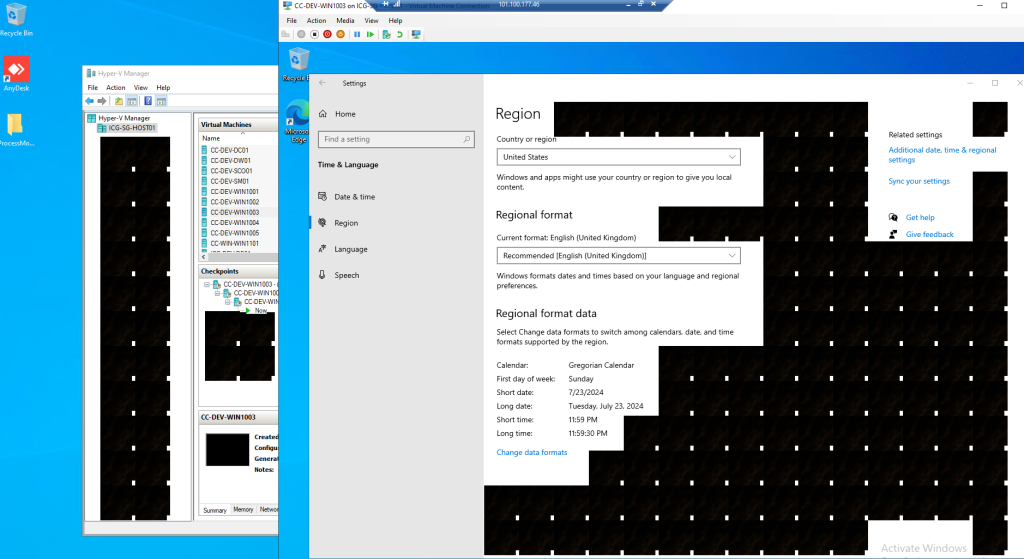Open the Microsoft Edge icon inside the VM
This screenshot has width=1024, height=559.
pos(298,121)
